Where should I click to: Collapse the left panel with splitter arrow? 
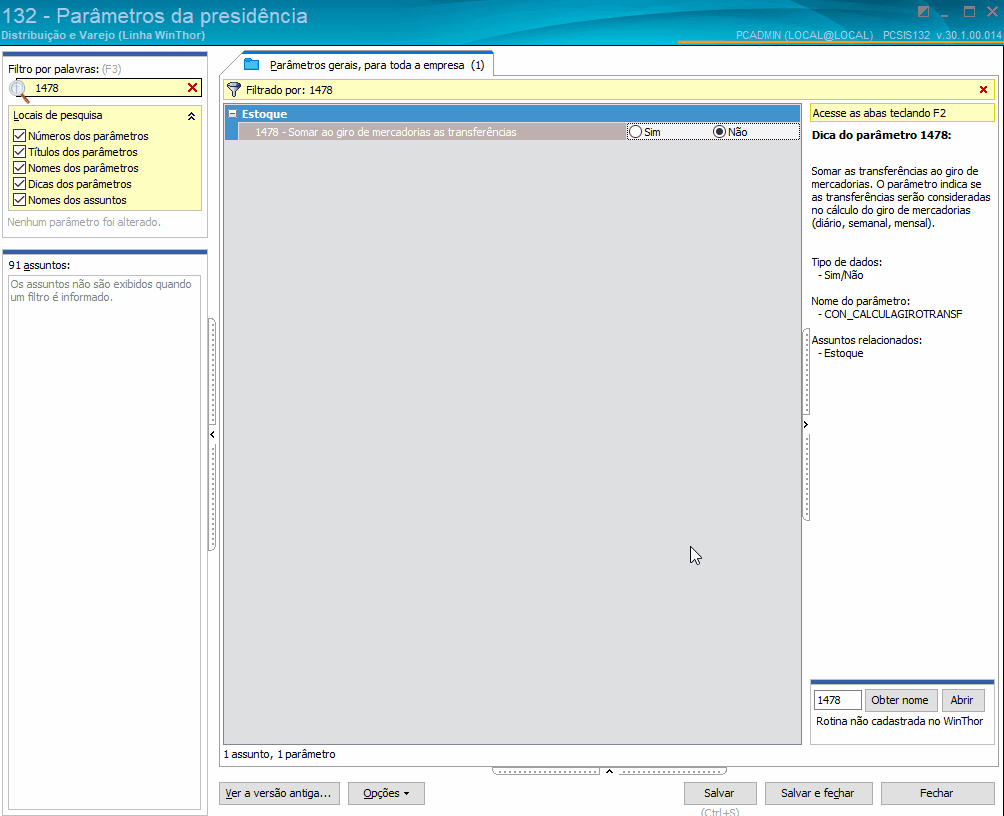pos(212,434)
